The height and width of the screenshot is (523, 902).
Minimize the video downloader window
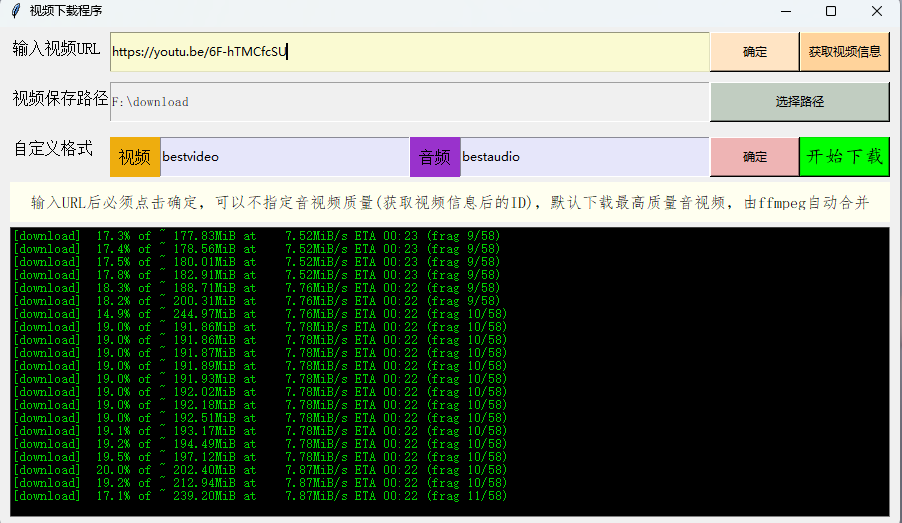[x=786, y=11]
